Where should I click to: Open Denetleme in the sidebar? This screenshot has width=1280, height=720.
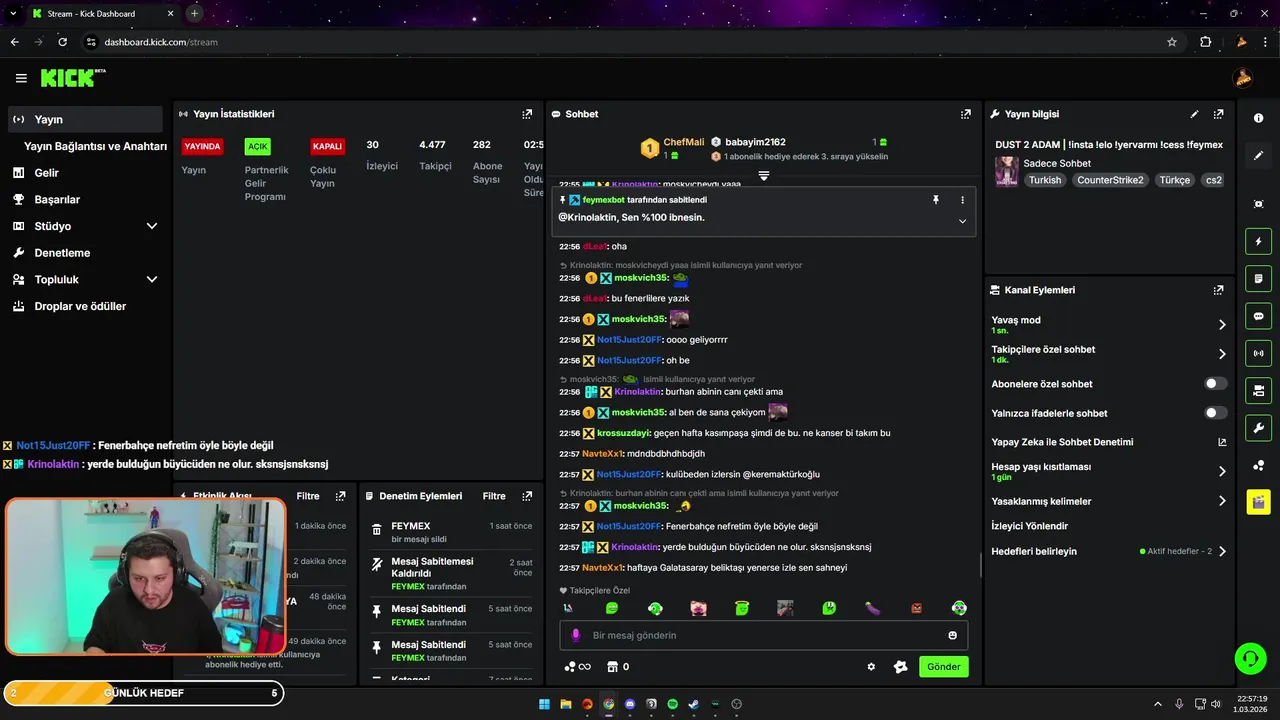click(85, 253)
